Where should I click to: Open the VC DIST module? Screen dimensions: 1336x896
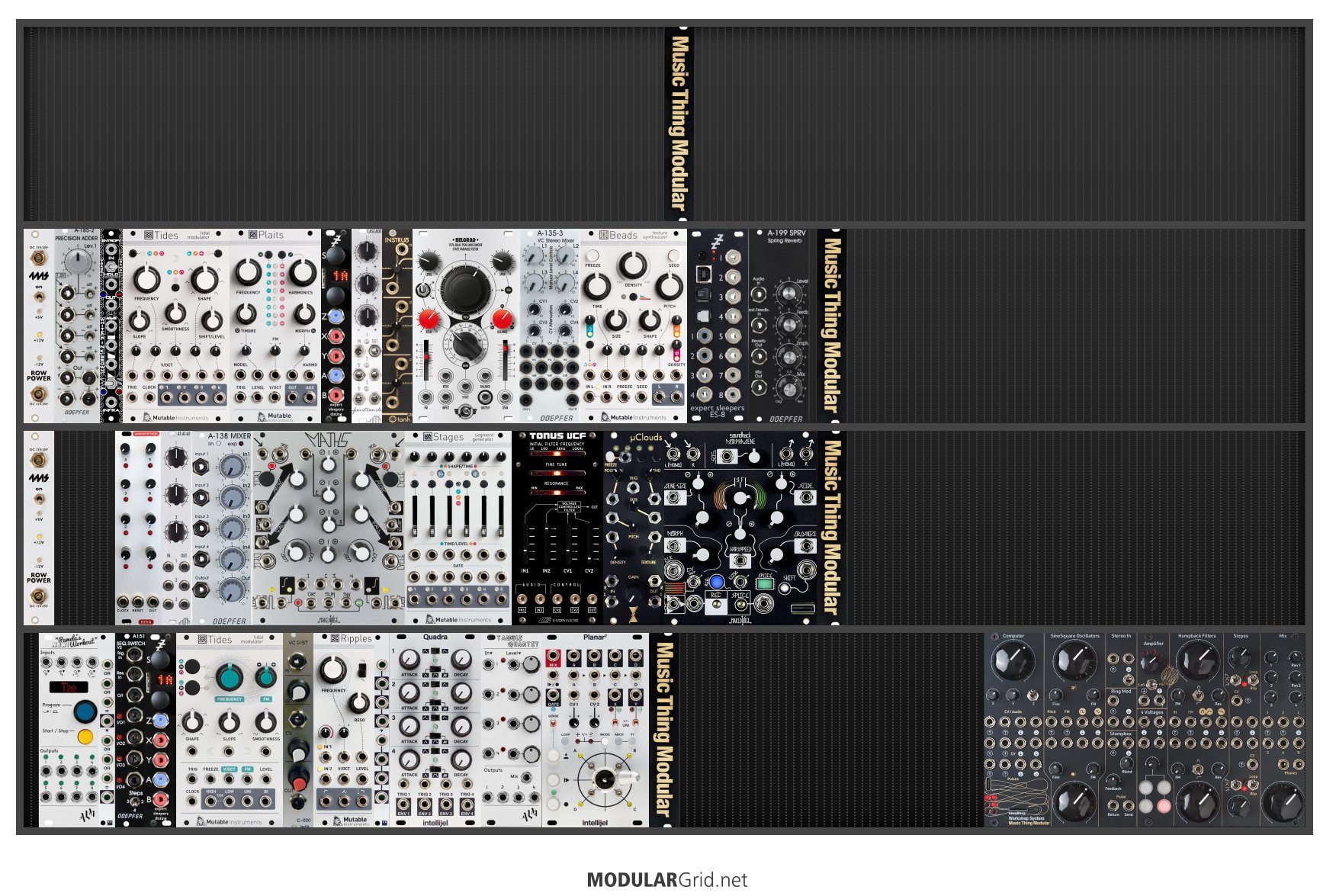pyautogui.click(x=298, y=731)
